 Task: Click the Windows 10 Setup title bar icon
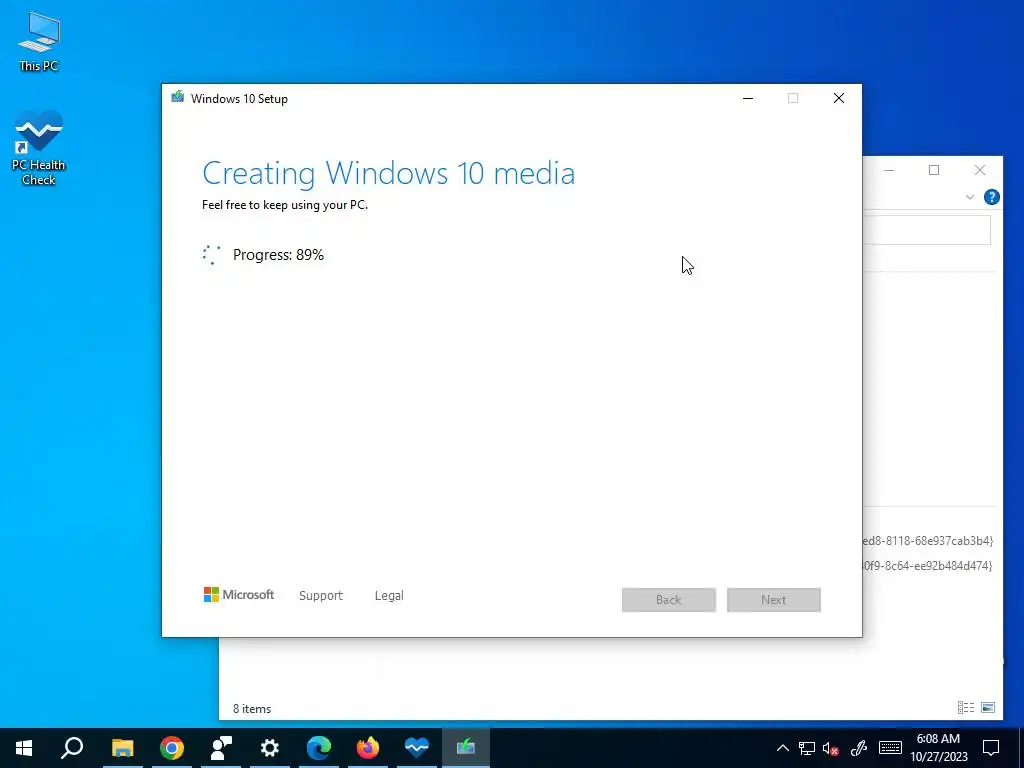178,98
